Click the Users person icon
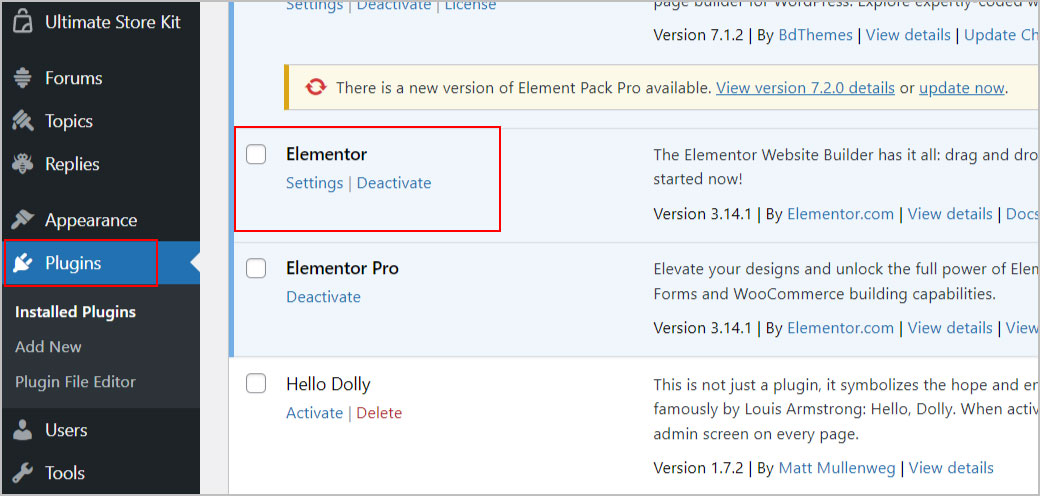 click(x=22, y=430)
